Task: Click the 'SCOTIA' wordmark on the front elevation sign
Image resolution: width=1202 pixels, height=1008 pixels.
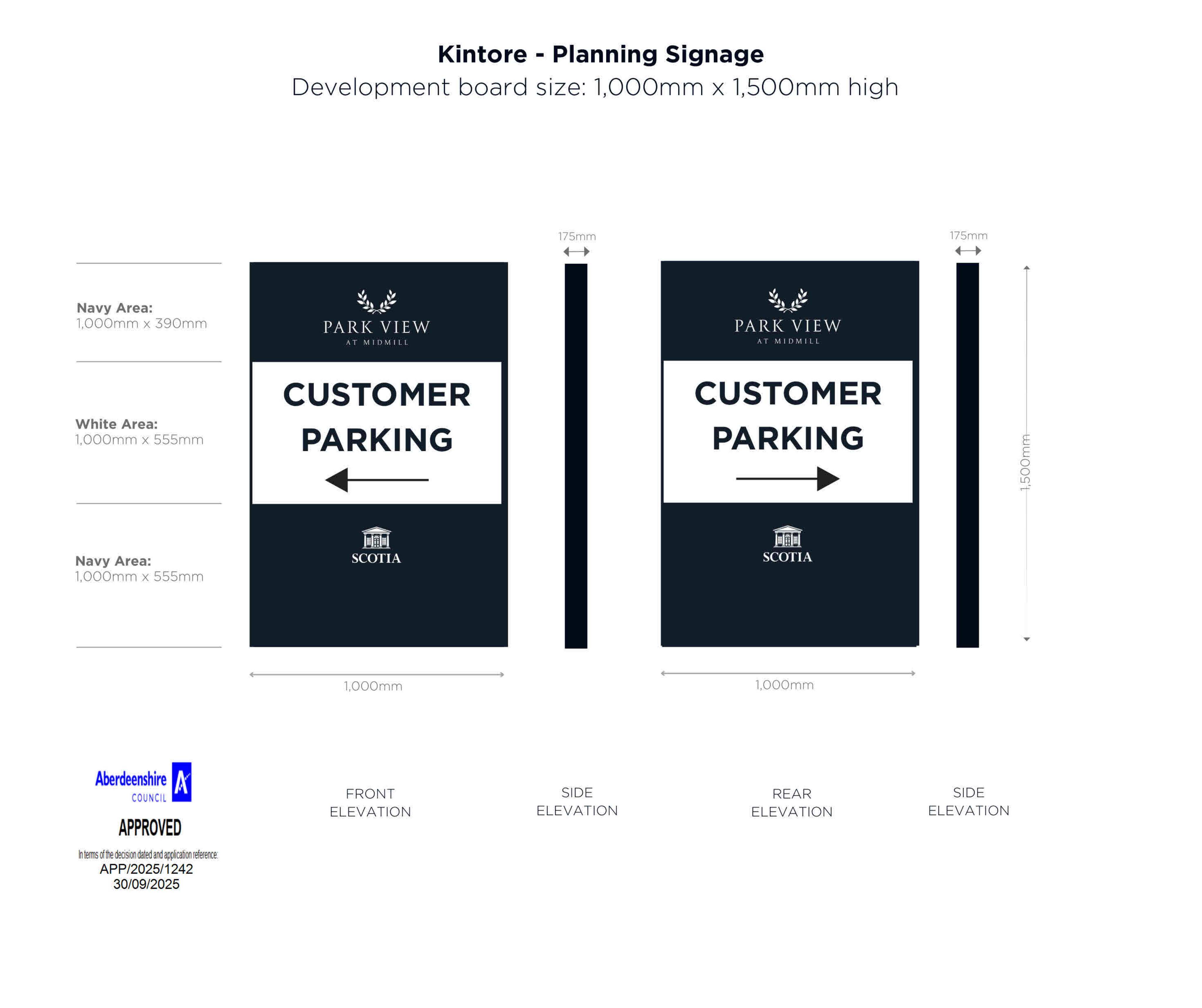Action: coord(376,558)
